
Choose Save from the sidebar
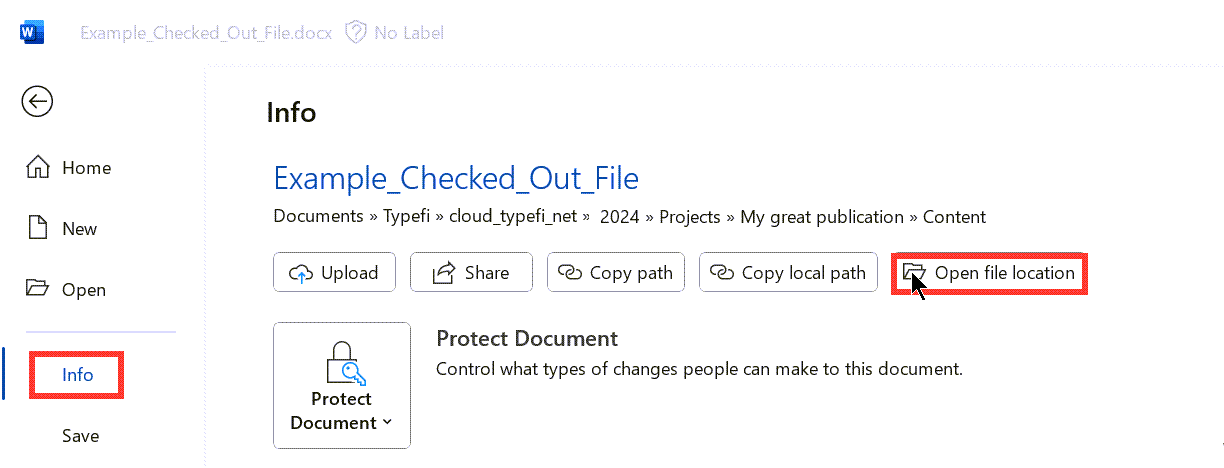(x=80, y=436)
